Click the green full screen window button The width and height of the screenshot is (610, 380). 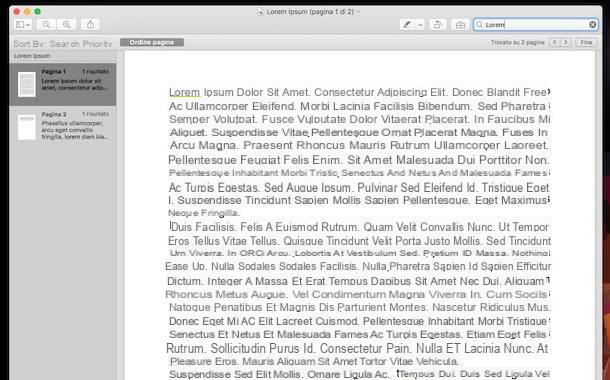(x=37, y=12)
